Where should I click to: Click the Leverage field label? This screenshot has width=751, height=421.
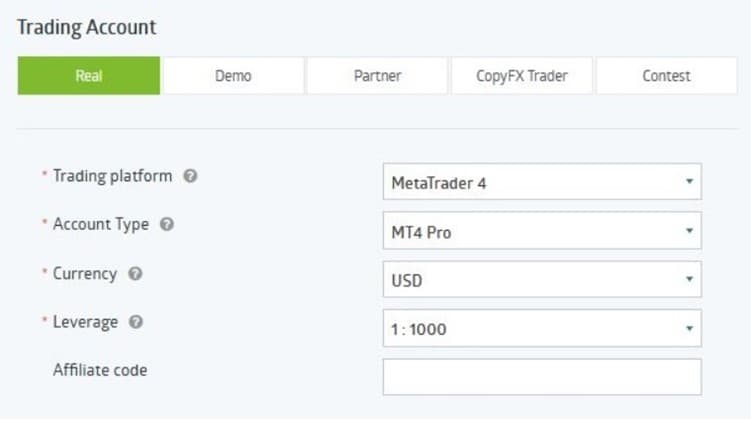pyautogui.click(x=85, y=322)
